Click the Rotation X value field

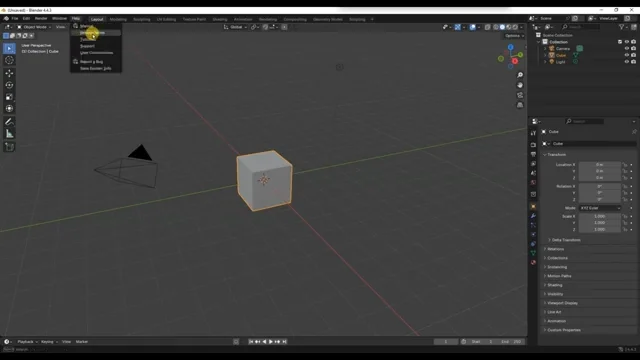(x=600, y=187)
